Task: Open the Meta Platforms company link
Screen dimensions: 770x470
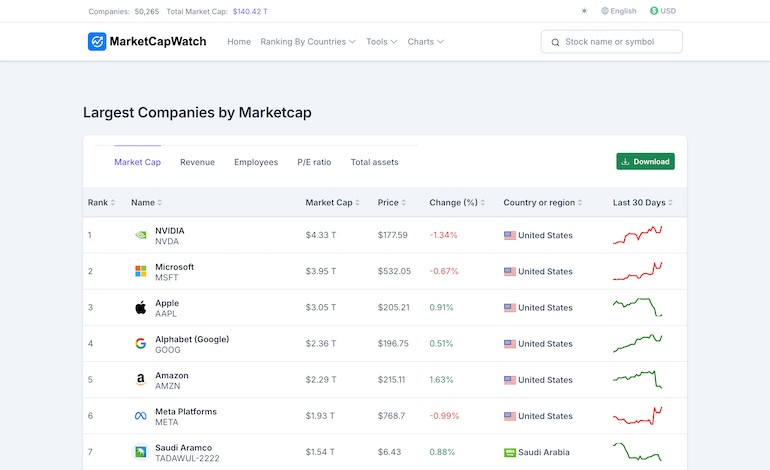Action: [186, 412]
